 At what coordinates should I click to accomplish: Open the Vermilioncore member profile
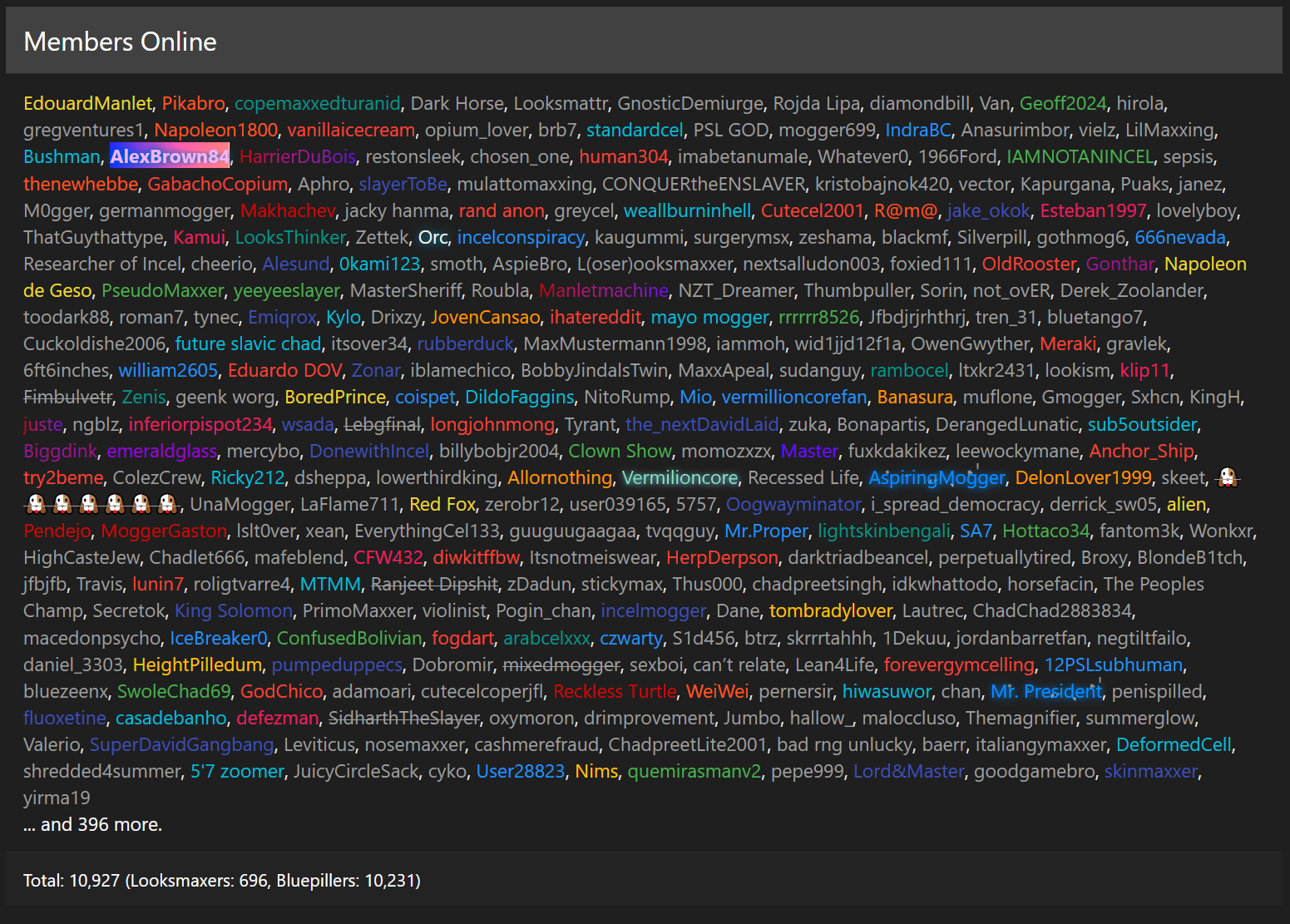pyautogui.click(x=680, y=477)
